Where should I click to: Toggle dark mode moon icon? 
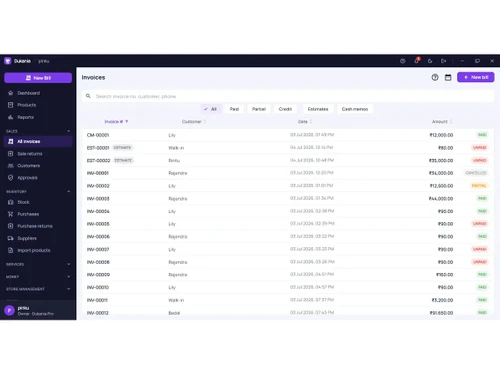430,61
